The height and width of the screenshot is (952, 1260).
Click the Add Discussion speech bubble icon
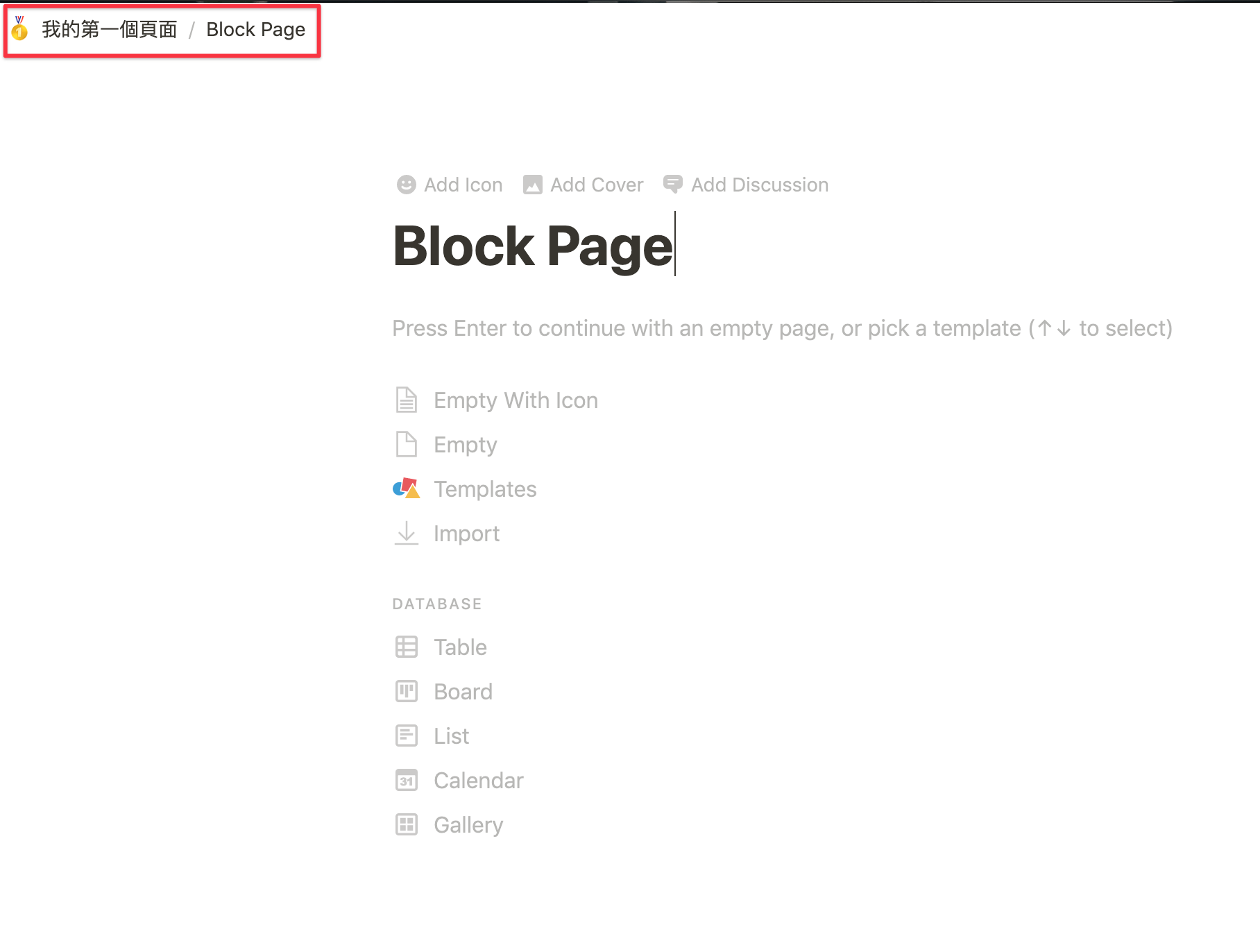pos(672,185)
